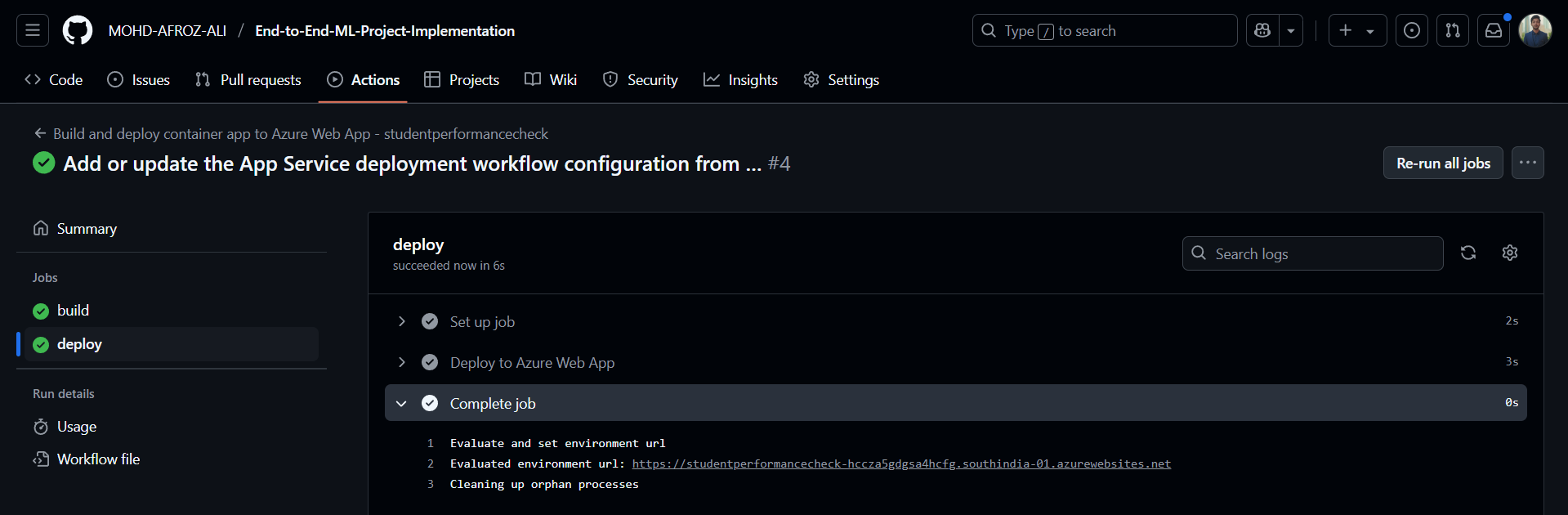The width and height of the screenshot is (1568, 515).
Task: Open the pull requests header icon
Action: coord(1452,31)
